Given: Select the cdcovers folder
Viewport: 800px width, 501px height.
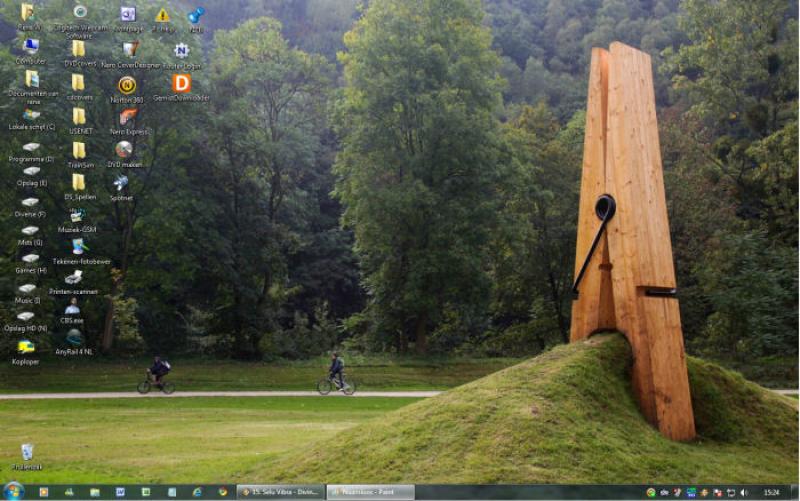Looking at the screenshot, I should pos(78,82).
